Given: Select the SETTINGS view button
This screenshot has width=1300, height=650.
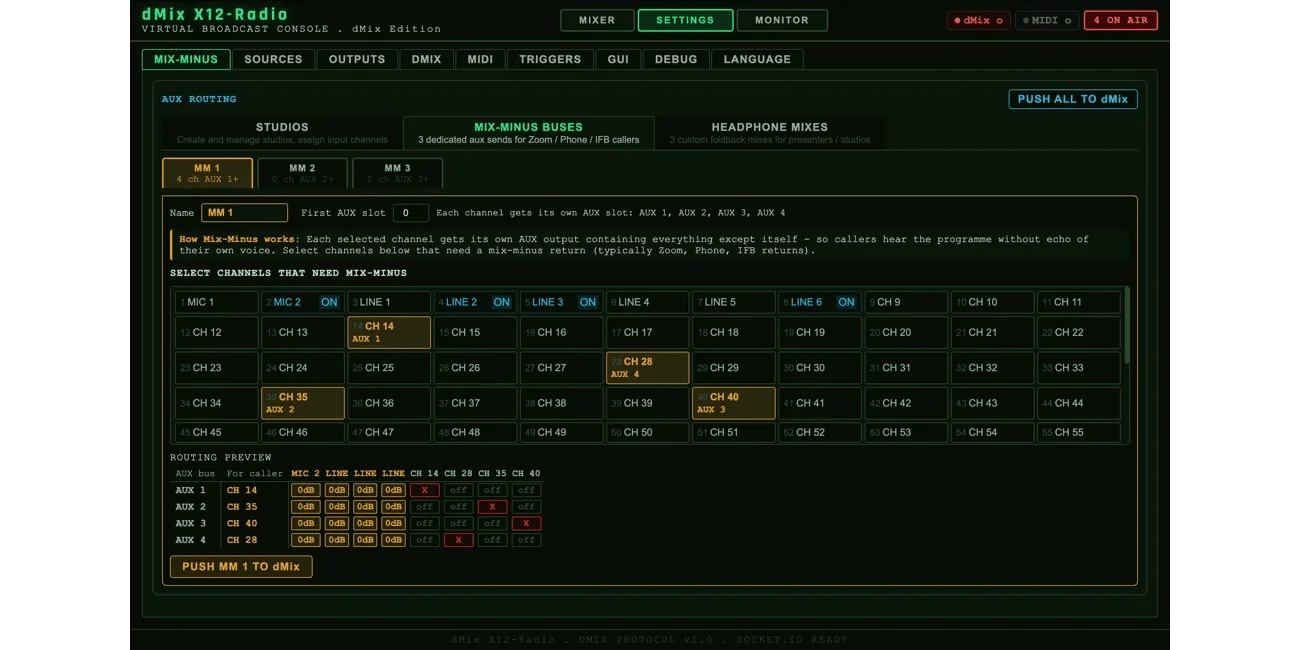Looking at the screenshot, I should coord(685,20).
